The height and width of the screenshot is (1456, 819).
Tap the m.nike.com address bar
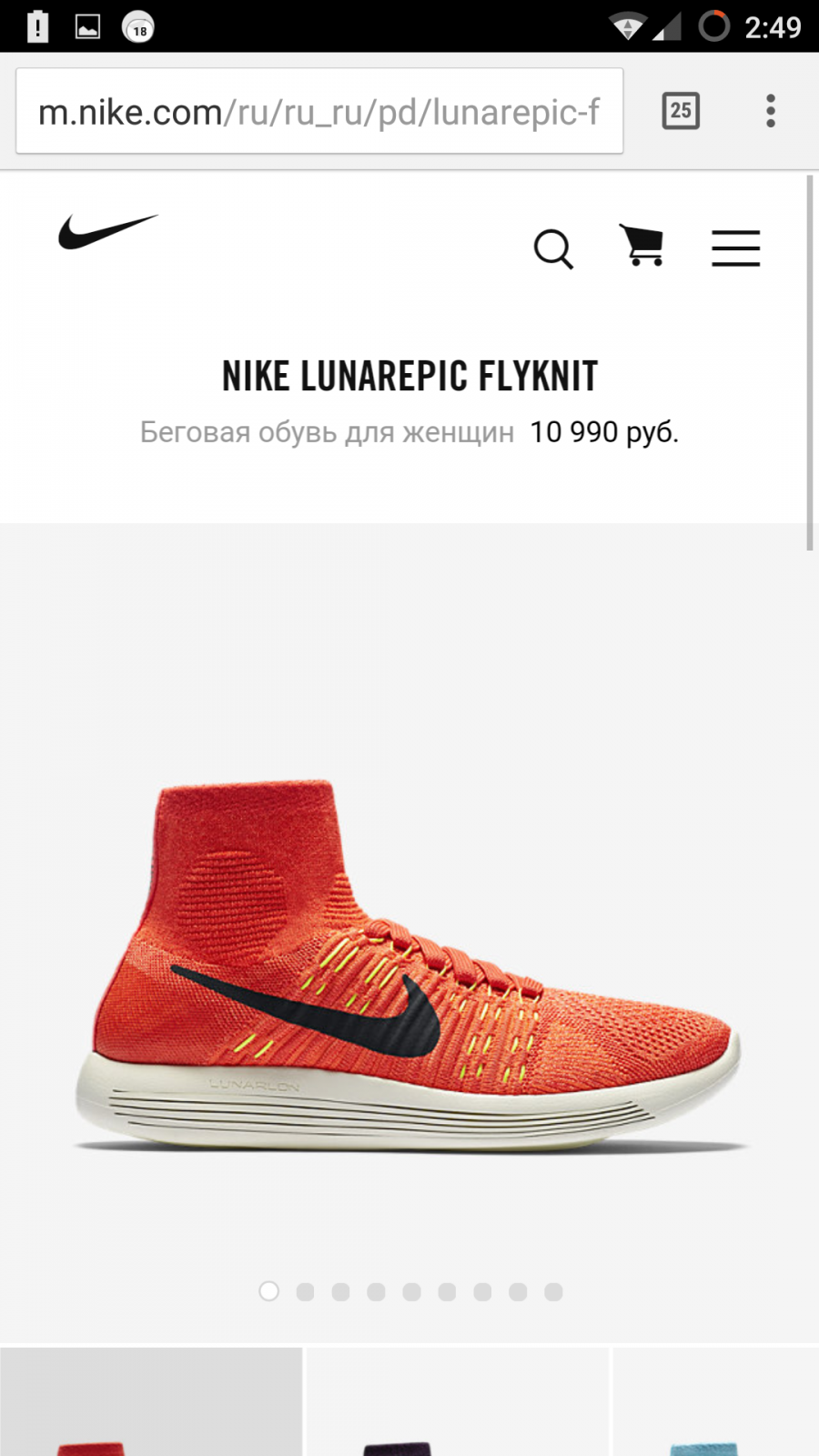pyautogui.click(x=319, y=111)
